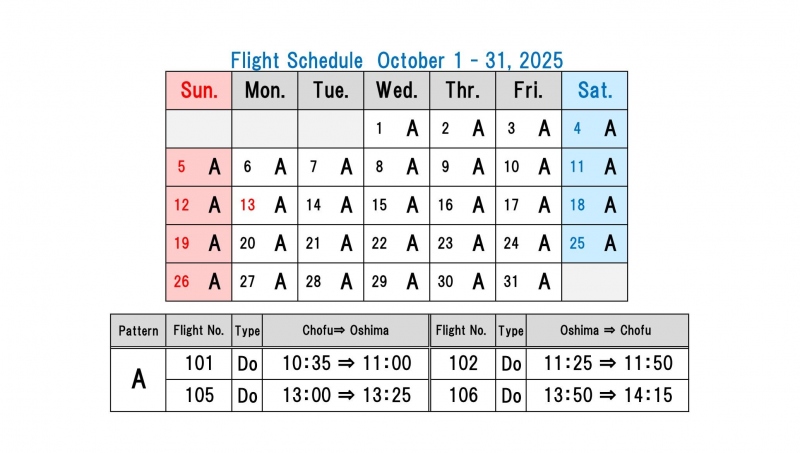Screen dimensions: 800x453
Task: Click the Oshima ⇒ Chofu header
Action: [x=607, y=331]
